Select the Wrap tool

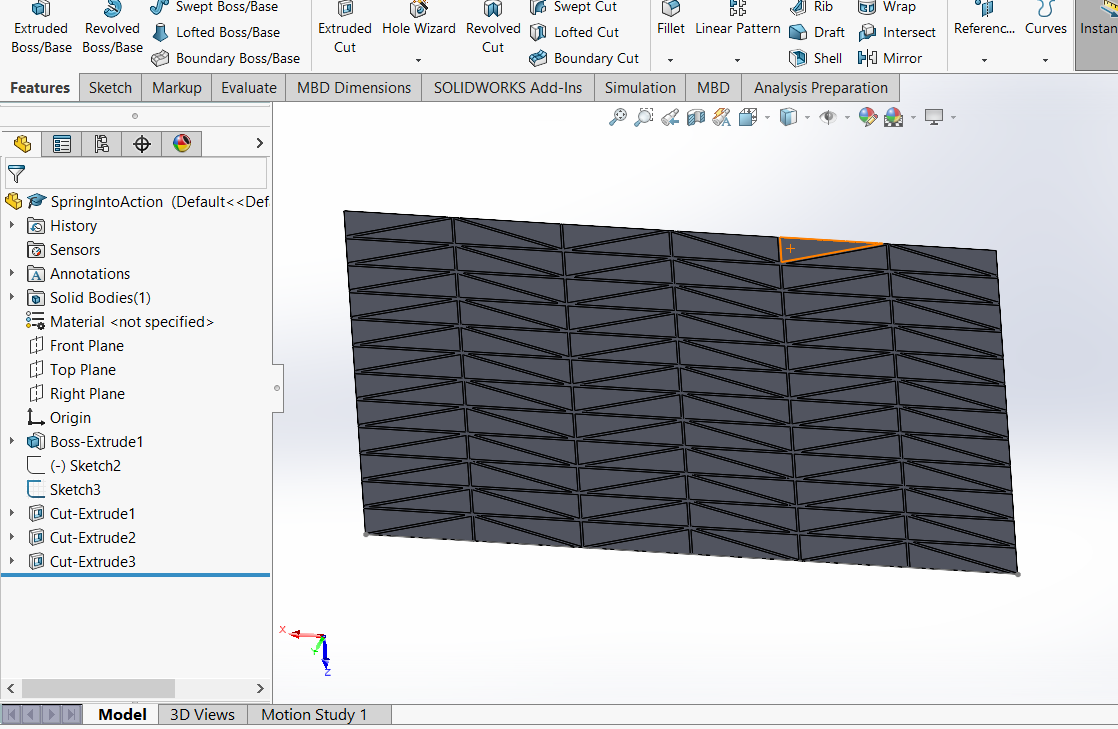pos(887,7)
